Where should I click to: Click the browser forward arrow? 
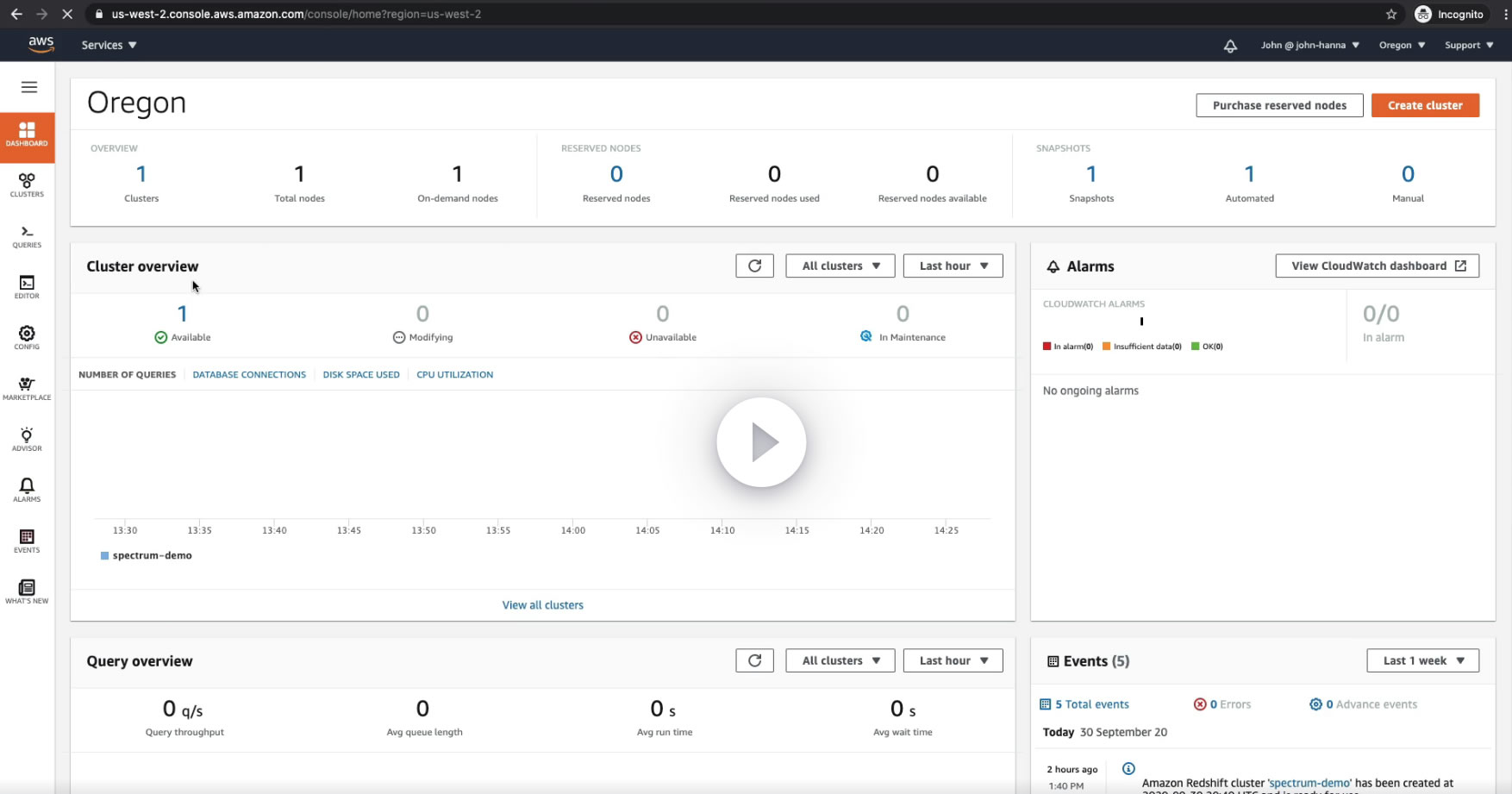pos(41,14)
